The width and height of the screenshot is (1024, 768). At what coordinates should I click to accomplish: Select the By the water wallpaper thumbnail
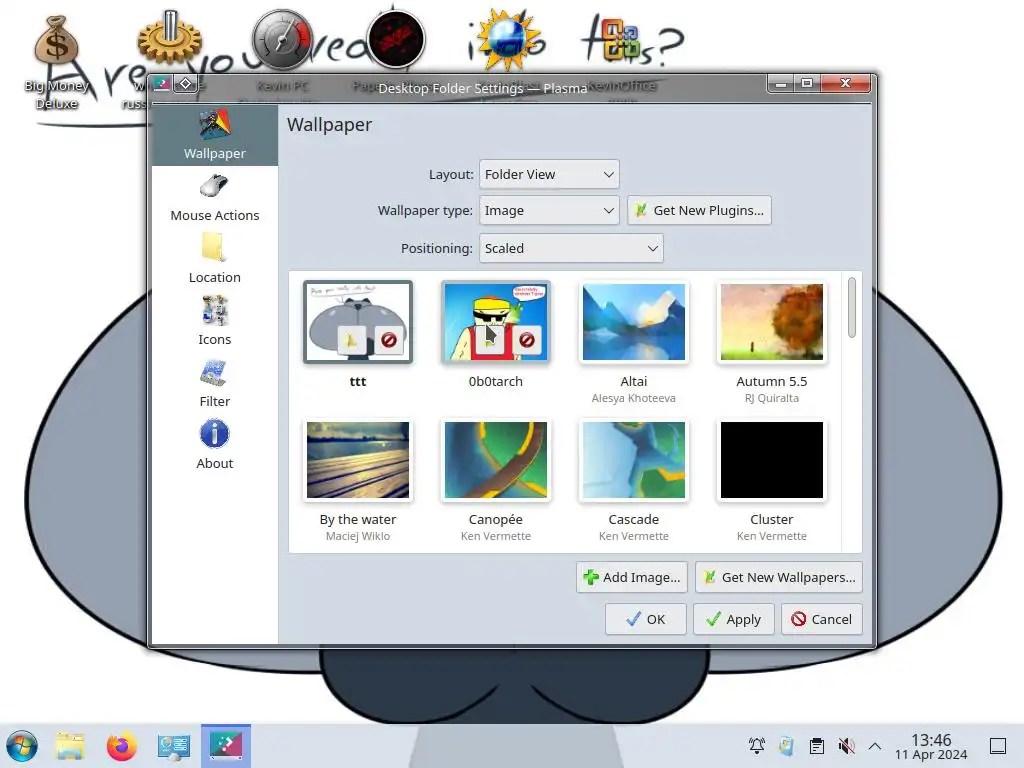pos(358,460)
